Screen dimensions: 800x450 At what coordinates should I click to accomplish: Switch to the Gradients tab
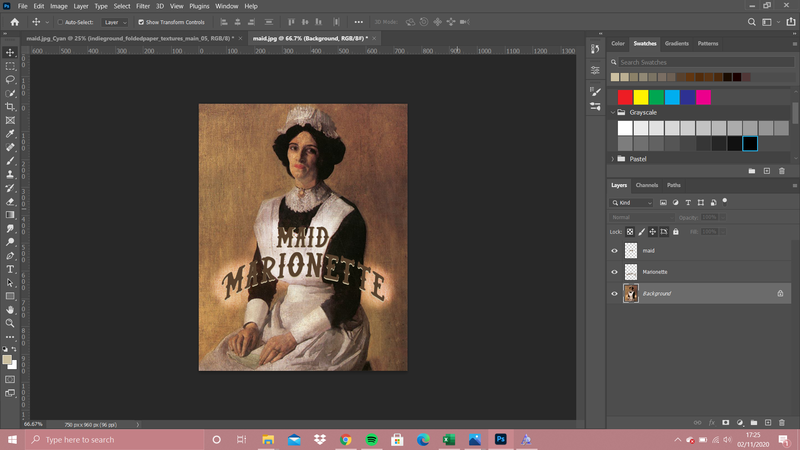click(x=677, y=43)
